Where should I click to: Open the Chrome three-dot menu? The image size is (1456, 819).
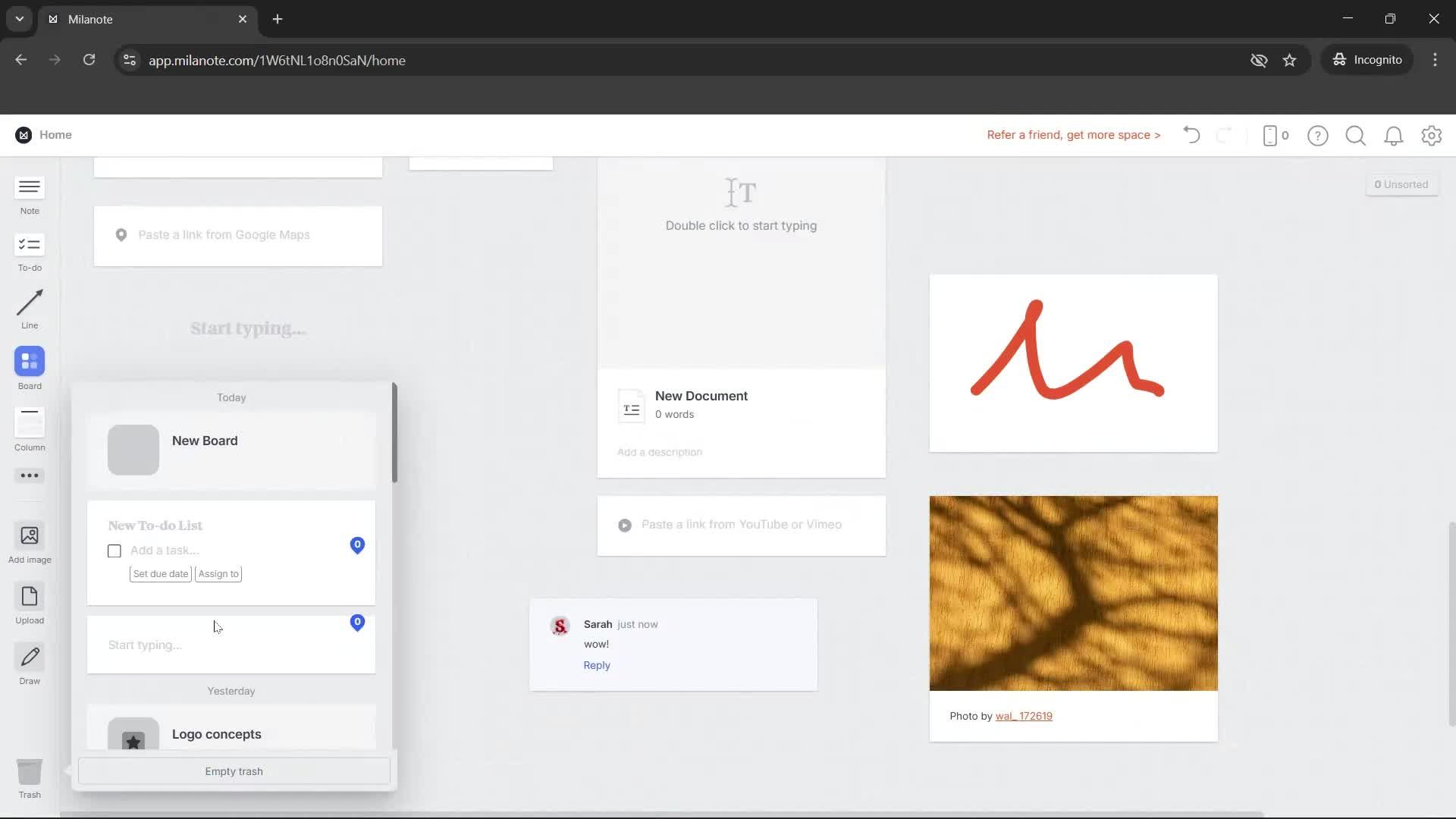1435,60
